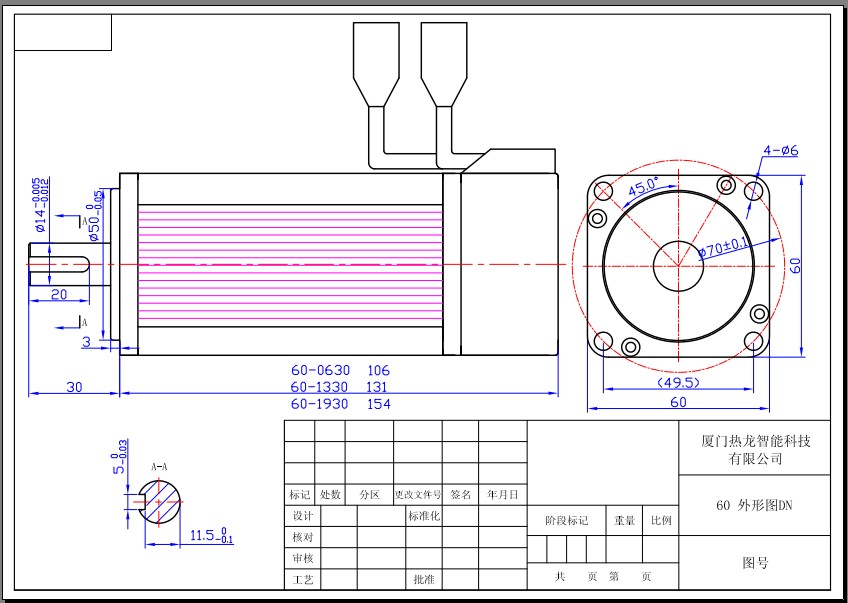Select the '60 外形图DN' drawing title

click(x=755, y=505)
